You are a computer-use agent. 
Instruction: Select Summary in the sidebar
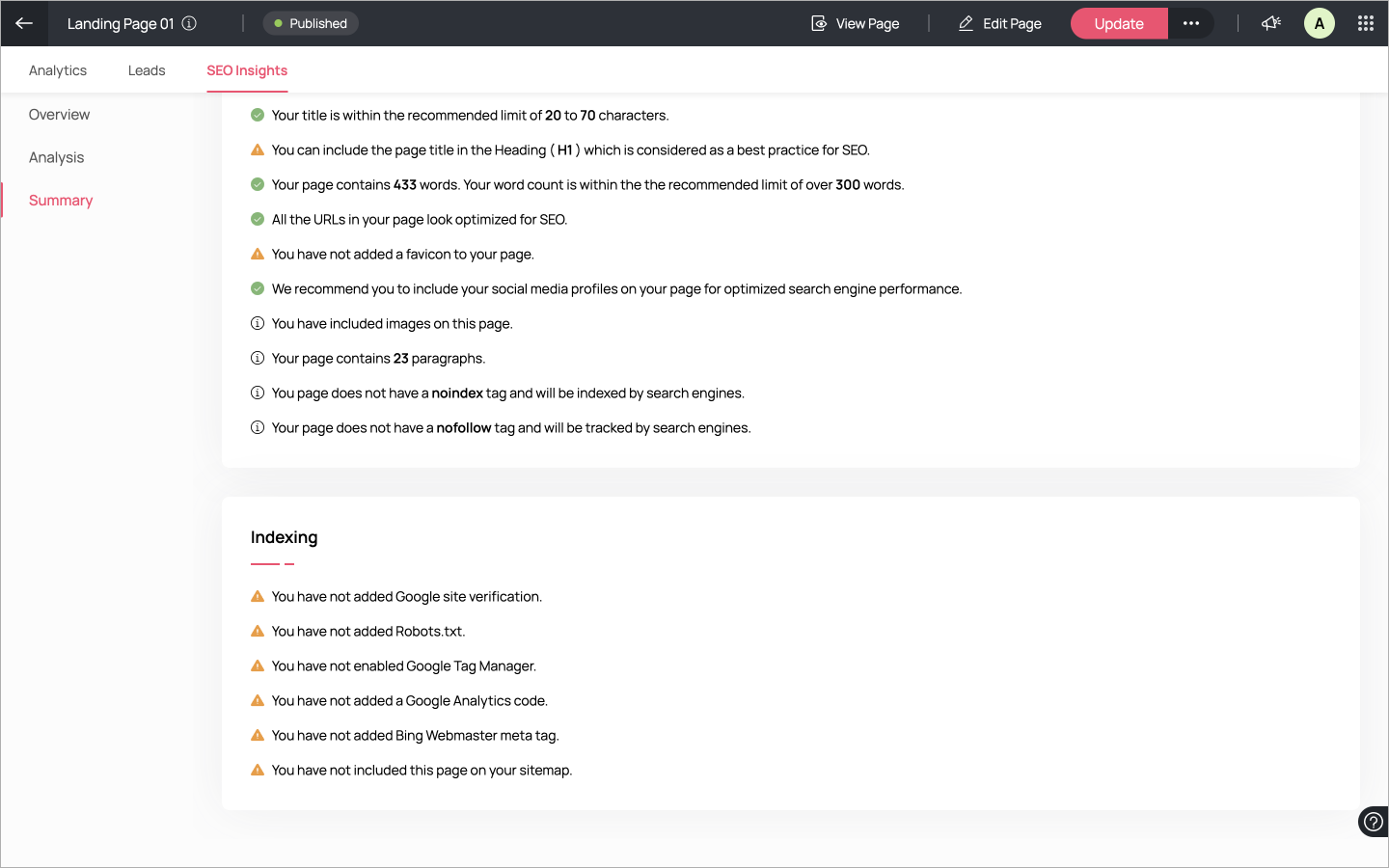point(61,201)
